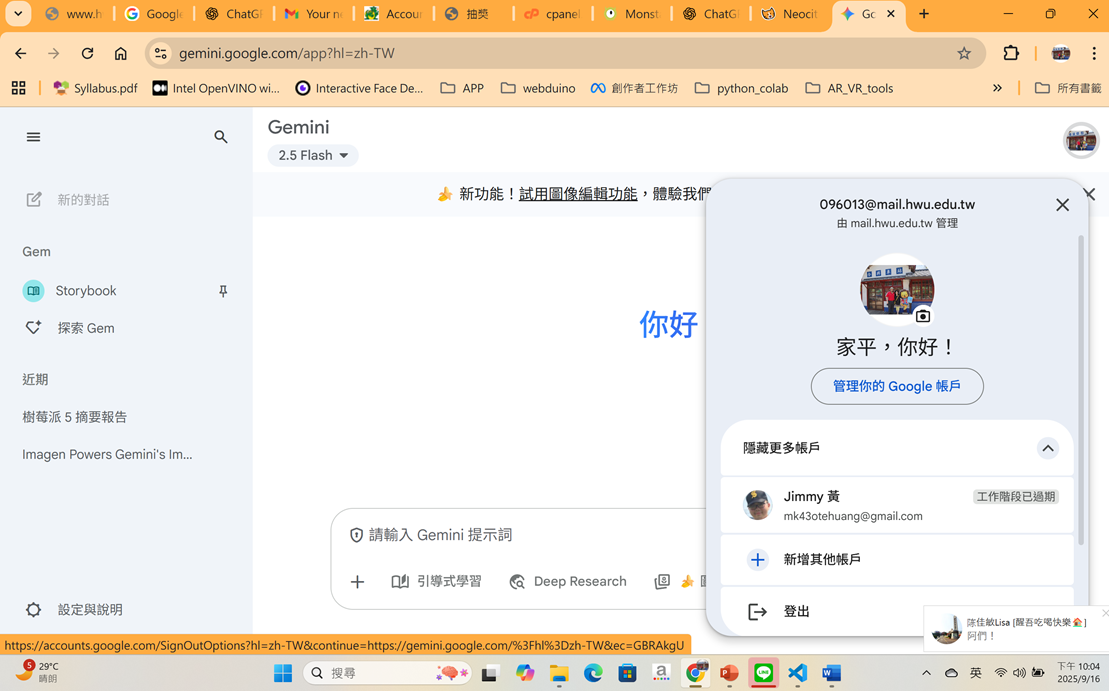Show hidden system tray icons

[926, 673]
